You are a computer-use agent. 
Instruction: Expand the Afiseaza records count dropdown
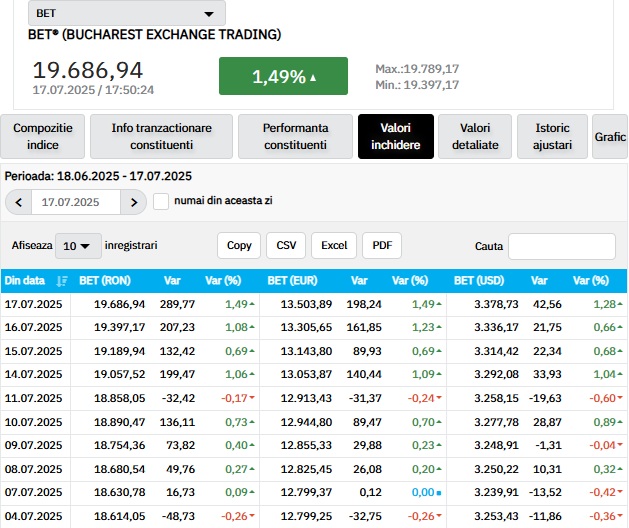click(77, 246)
